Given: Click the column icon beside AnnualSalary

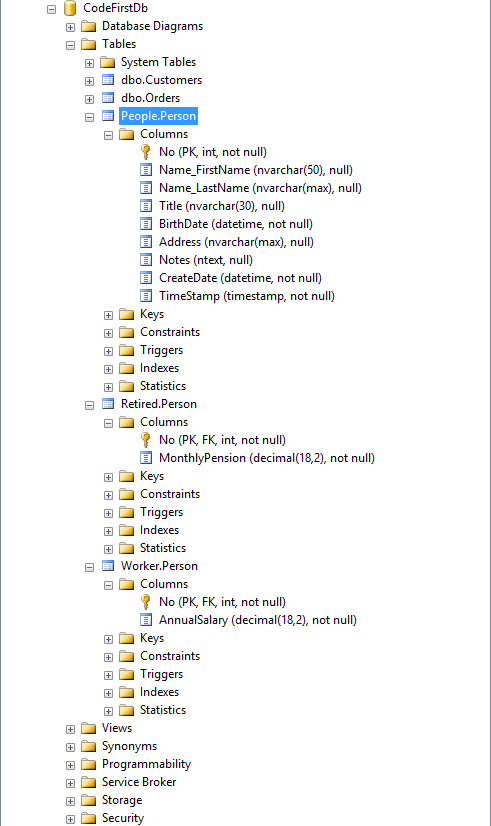Looking at the screenshot, I should pos(146,620).
